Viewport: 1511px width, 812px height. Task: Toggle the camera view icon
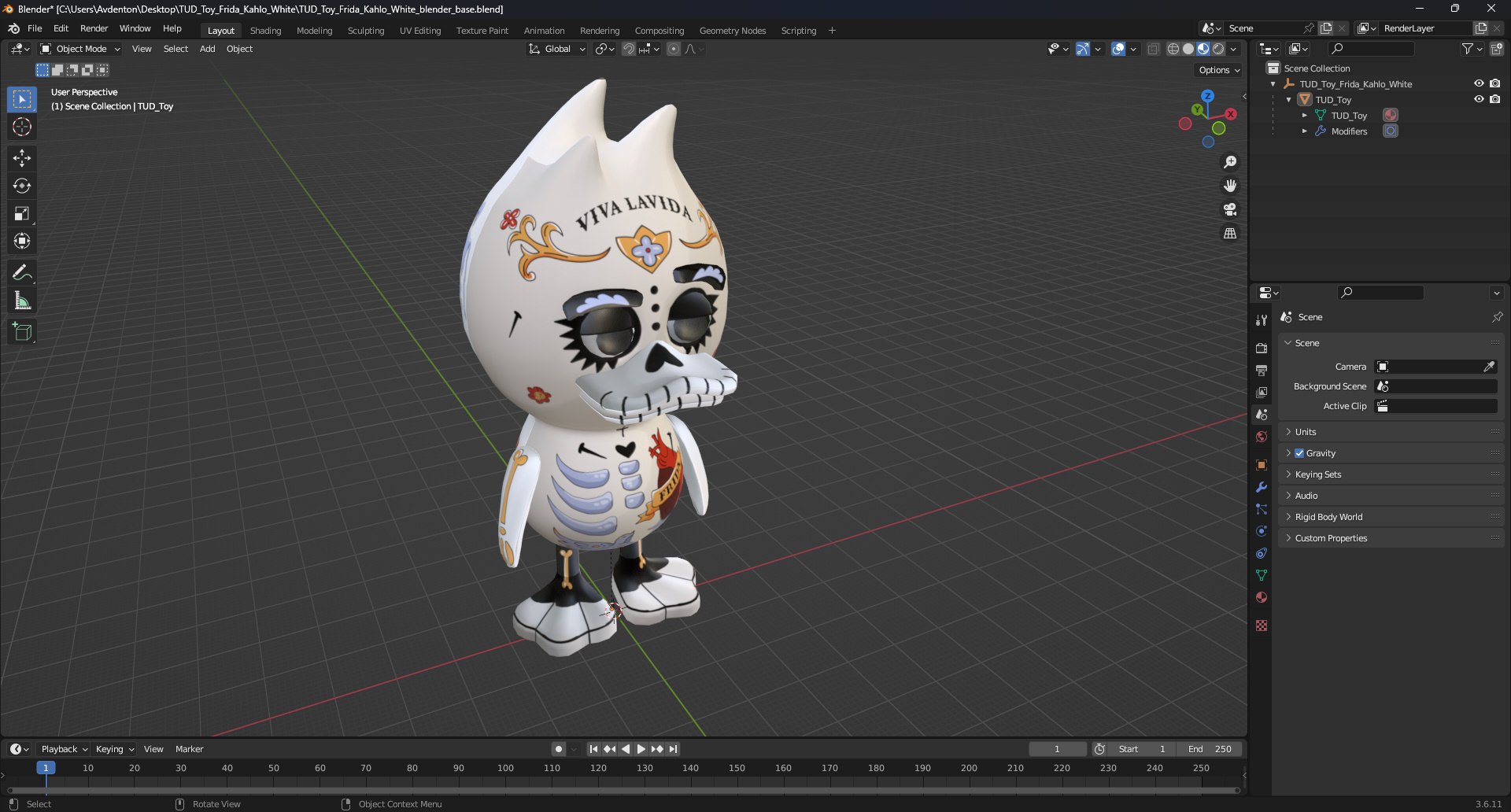click(1230, 209)
